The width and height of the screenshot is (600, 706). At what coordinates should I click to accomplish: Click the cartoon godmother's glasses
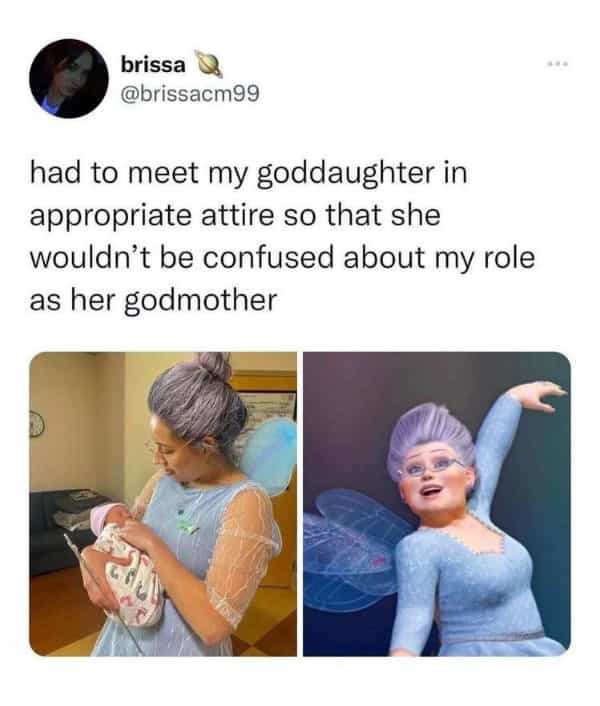431,468
